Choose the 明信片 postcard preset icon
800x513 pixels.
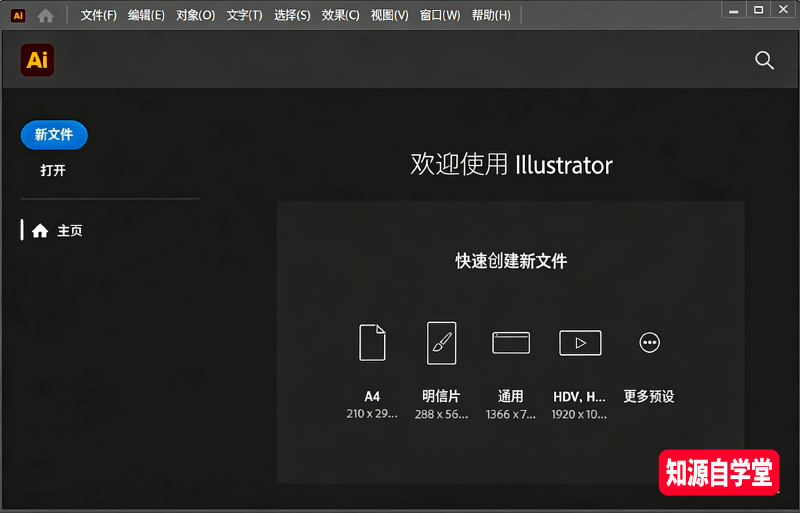[441, 343]
